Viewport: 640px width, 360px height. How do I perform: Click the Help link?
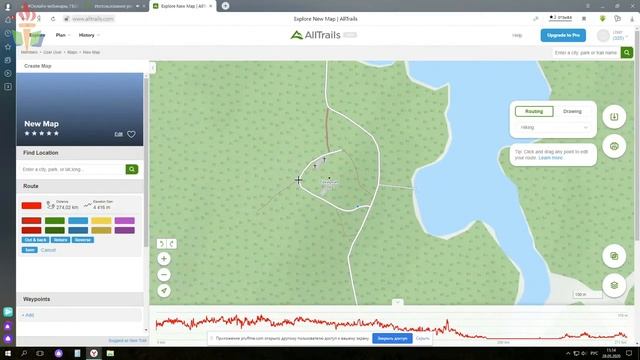517,36
